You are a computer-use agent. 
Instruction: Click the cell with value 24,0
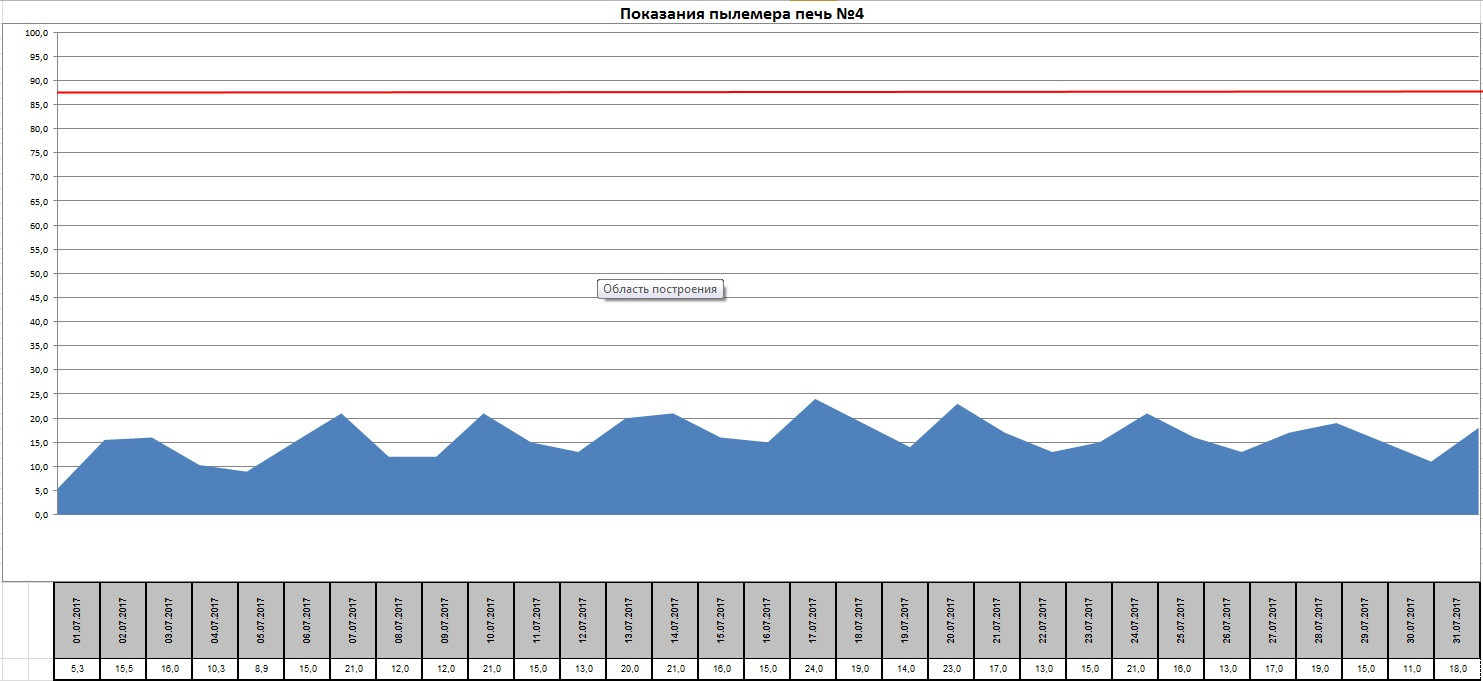(813, 668)
